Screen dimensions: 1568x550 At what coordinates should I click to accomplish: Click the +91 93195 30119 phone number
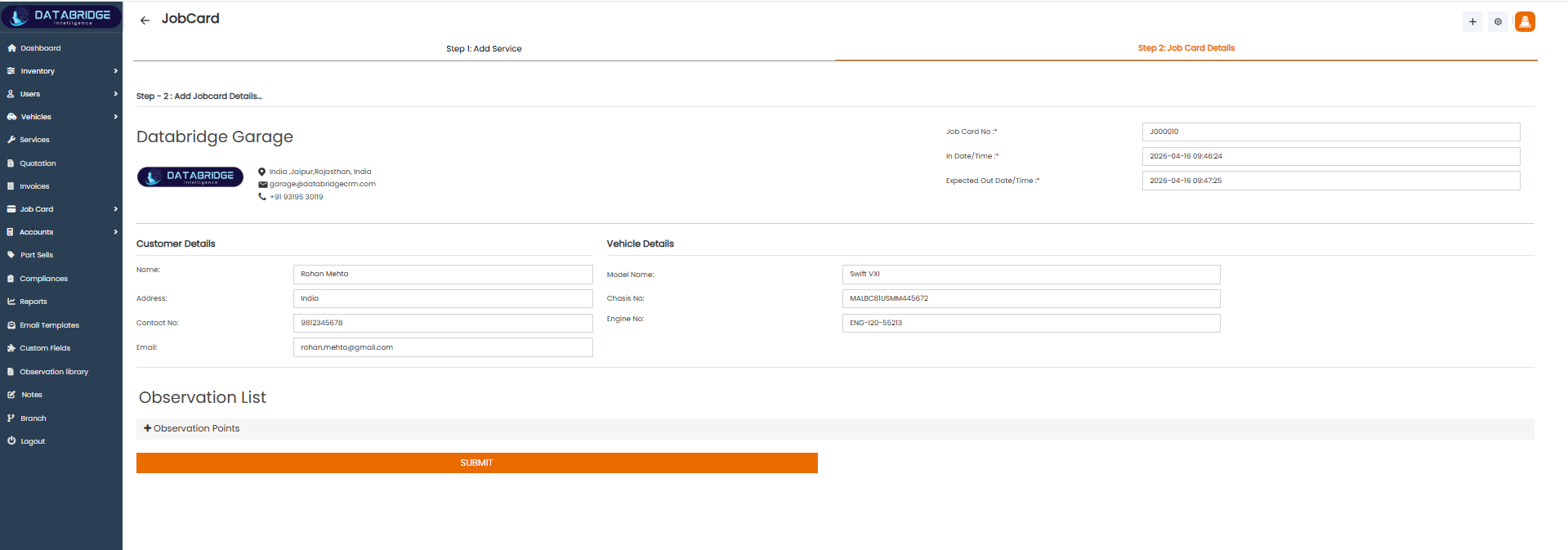[x=297, y=197]
